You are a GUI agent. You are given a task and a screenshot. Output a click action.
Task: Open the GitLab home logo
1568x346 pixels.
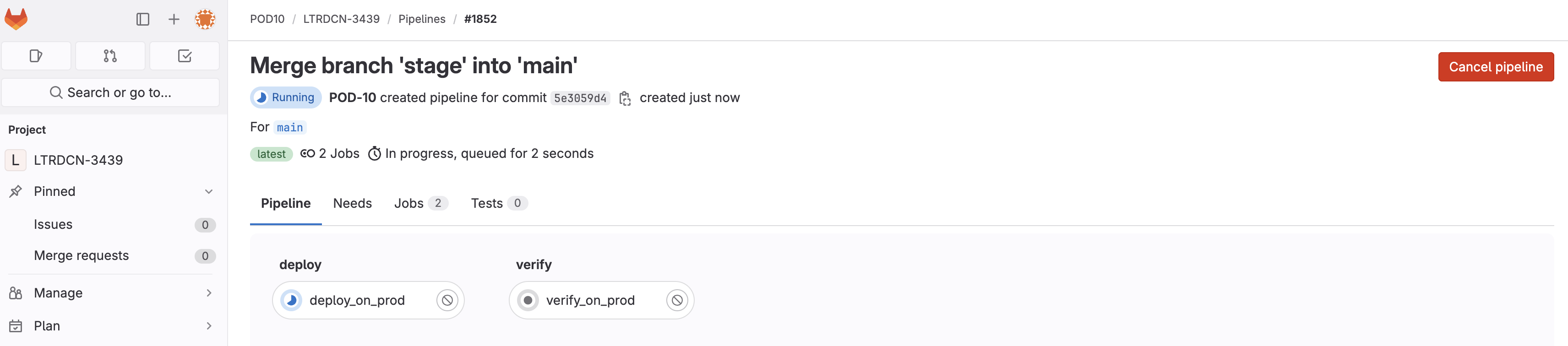point(16,20)
